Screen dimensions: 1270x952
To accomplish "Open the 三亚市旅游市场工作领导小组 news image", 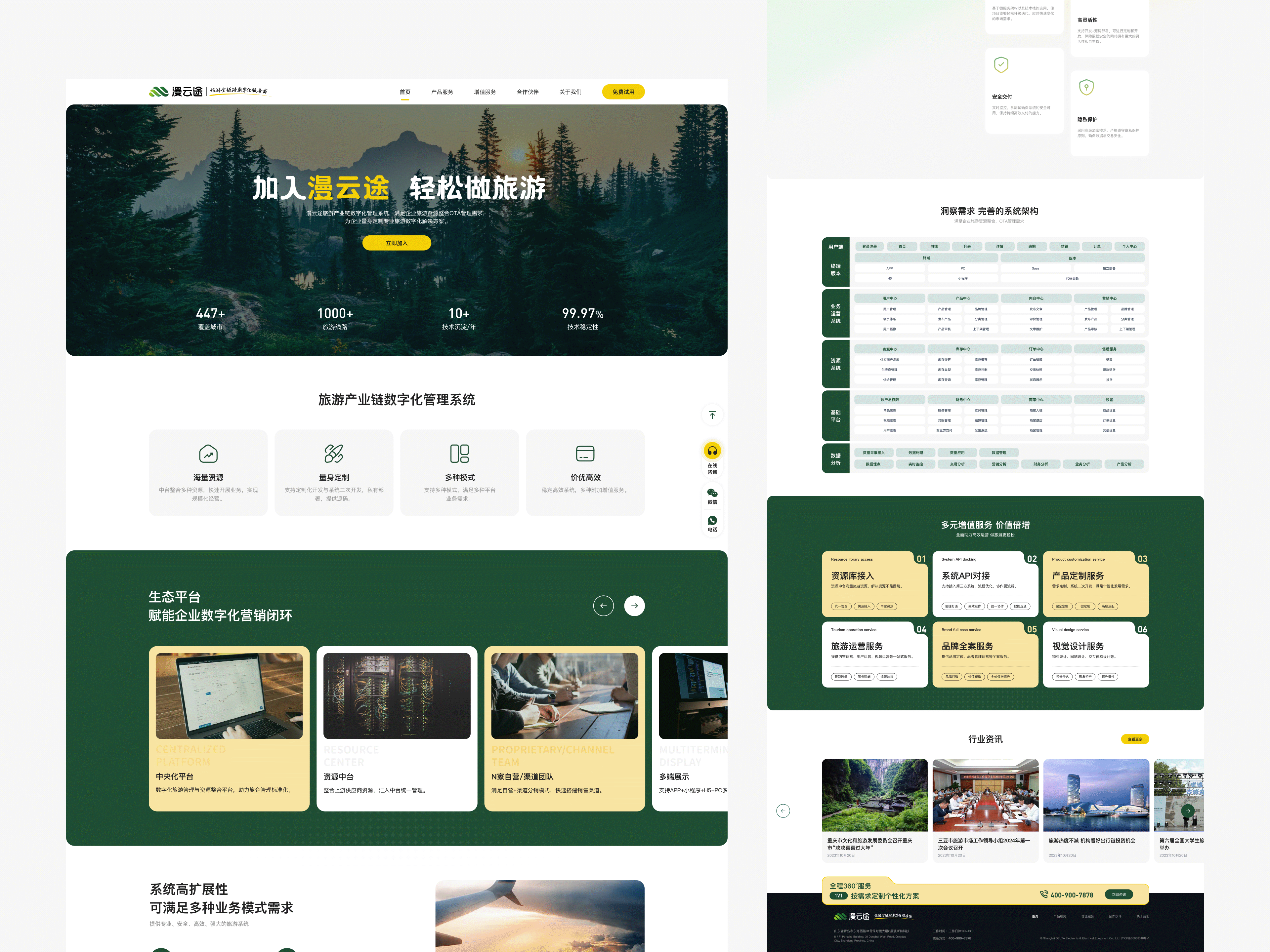I will click(985, 795).
